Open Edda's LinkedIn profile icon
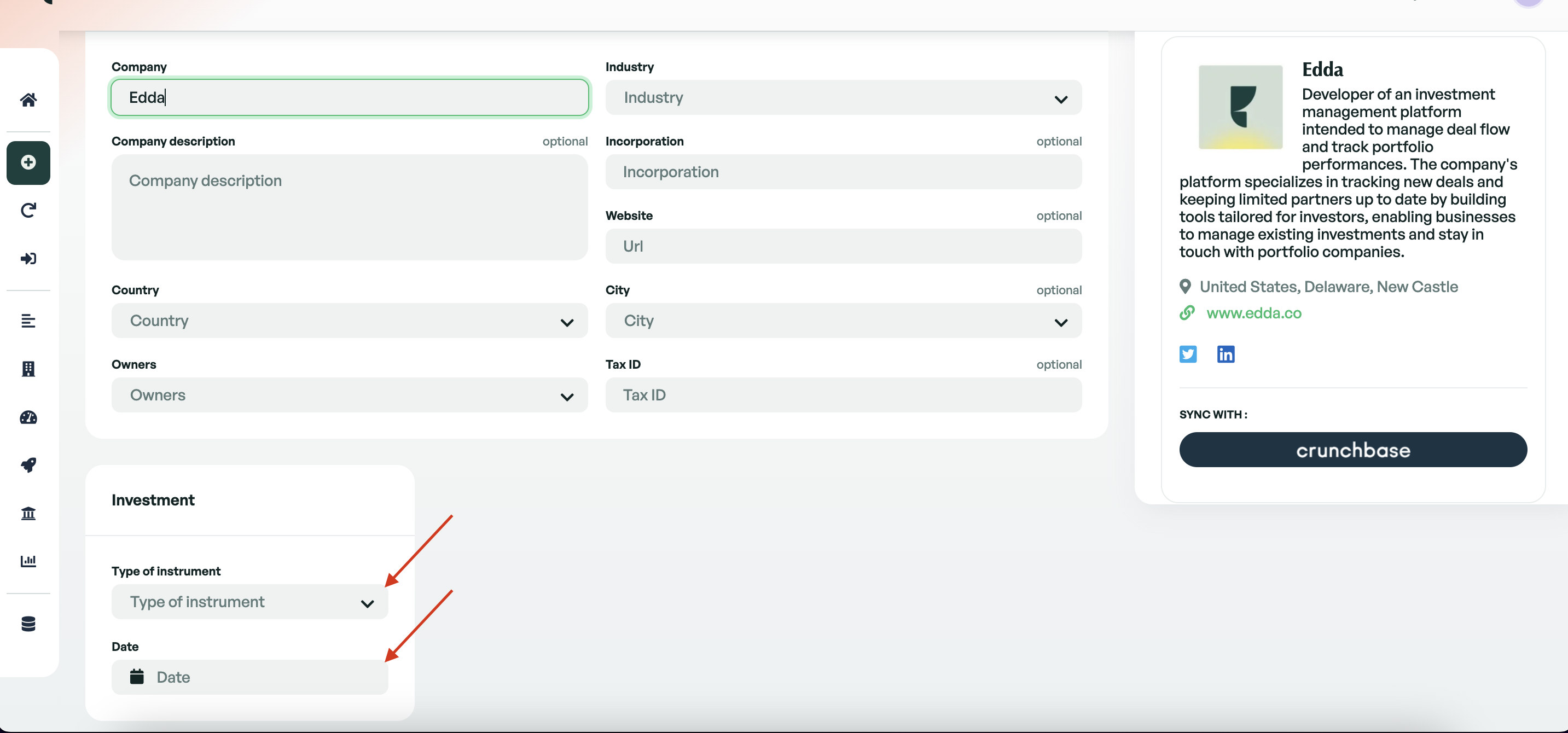Viewport: 1568px width, 733px height. (1226, 354)
